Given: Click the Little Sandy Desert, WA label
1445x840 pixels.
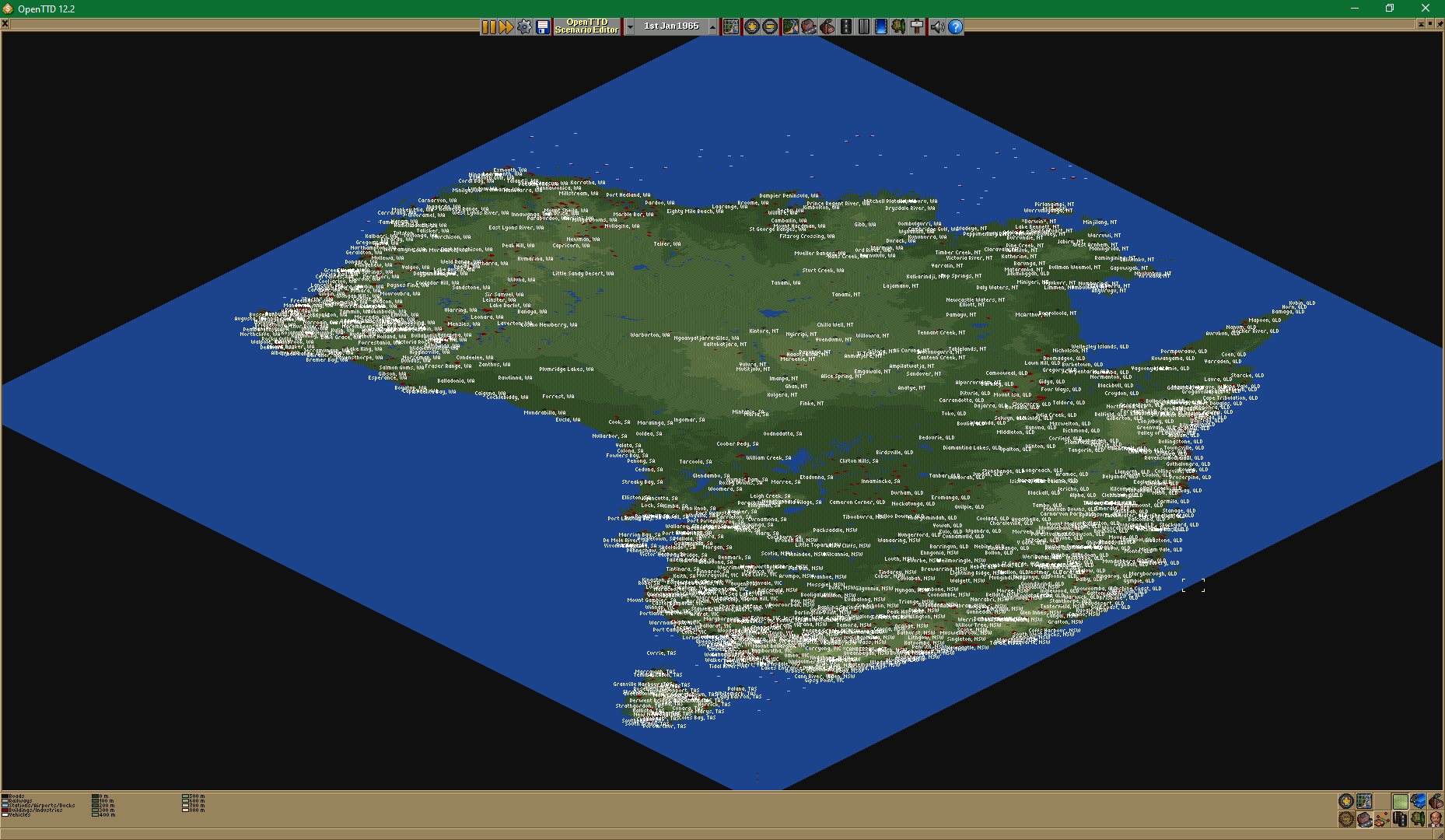Looking at the screenshot, I should (583, 274).
